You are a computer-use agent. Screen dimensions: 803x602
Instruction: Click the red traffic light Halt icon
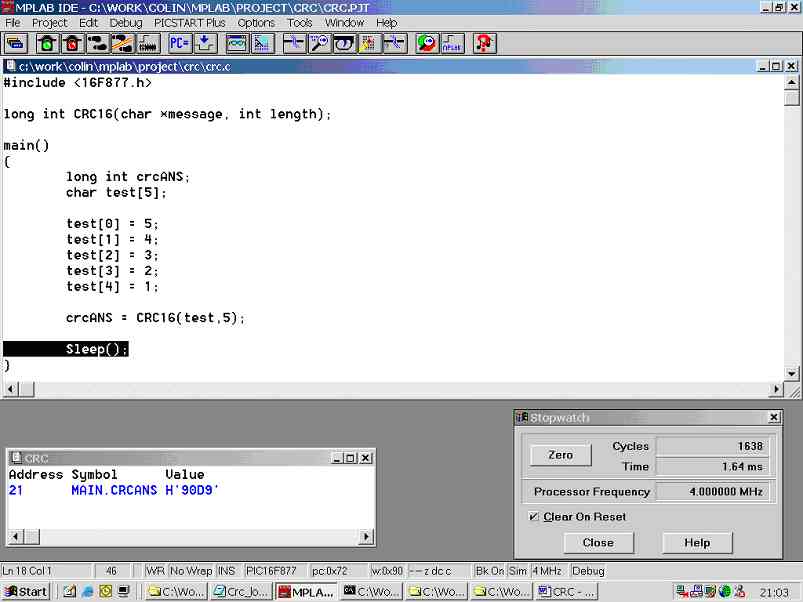coord(71,43)
